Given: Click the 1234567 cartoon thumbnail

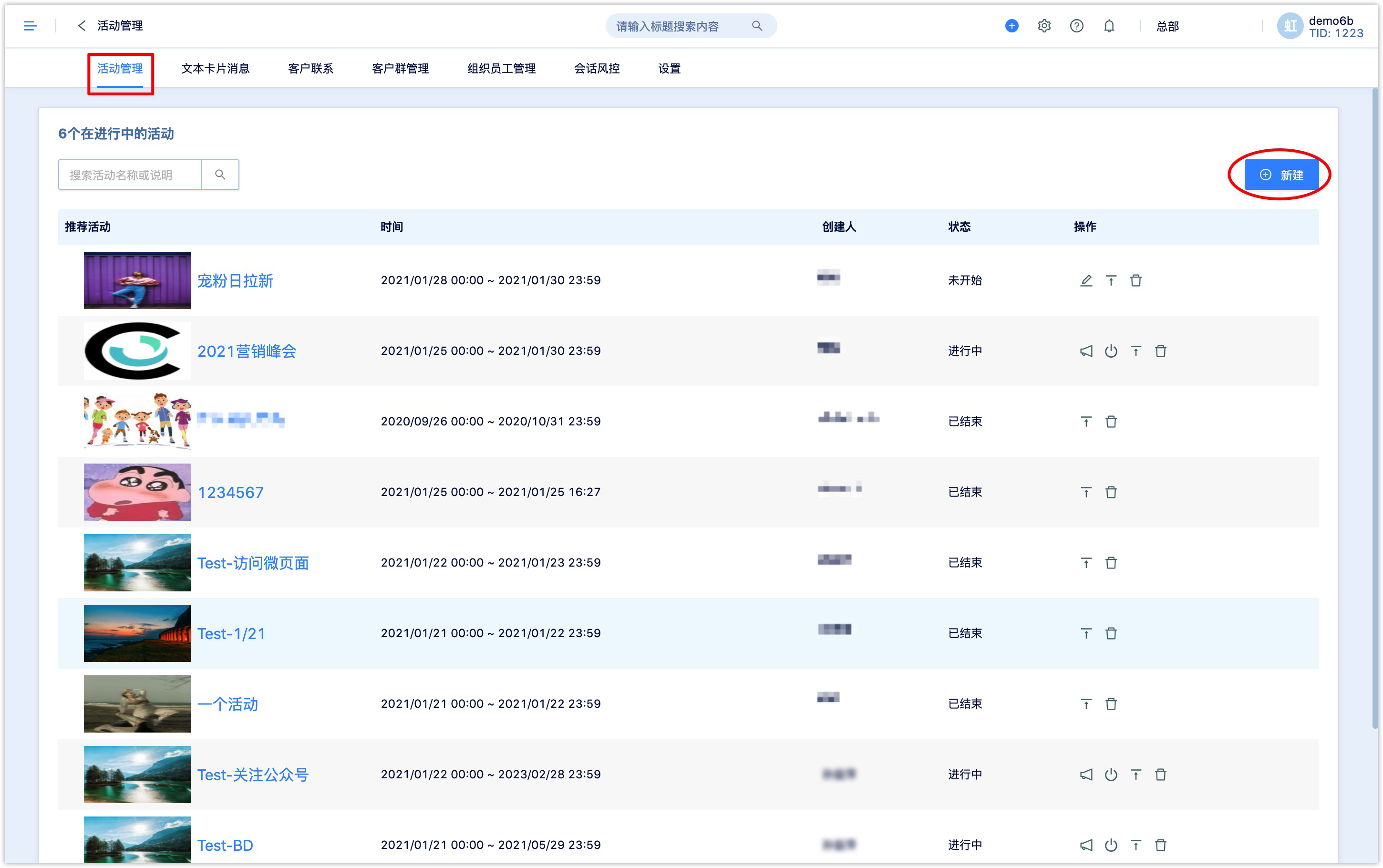Looking at the screenshot, I should pyautogui.click(x=136, y=493).
